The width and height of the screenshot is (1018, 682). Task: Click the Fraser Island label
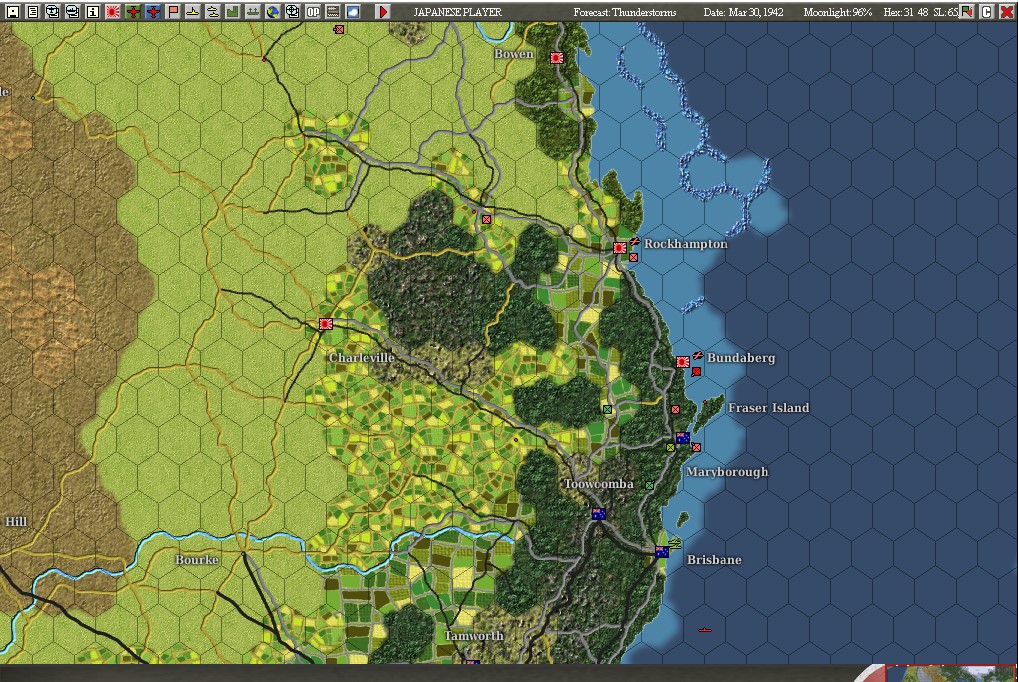[x=769, y=408]
